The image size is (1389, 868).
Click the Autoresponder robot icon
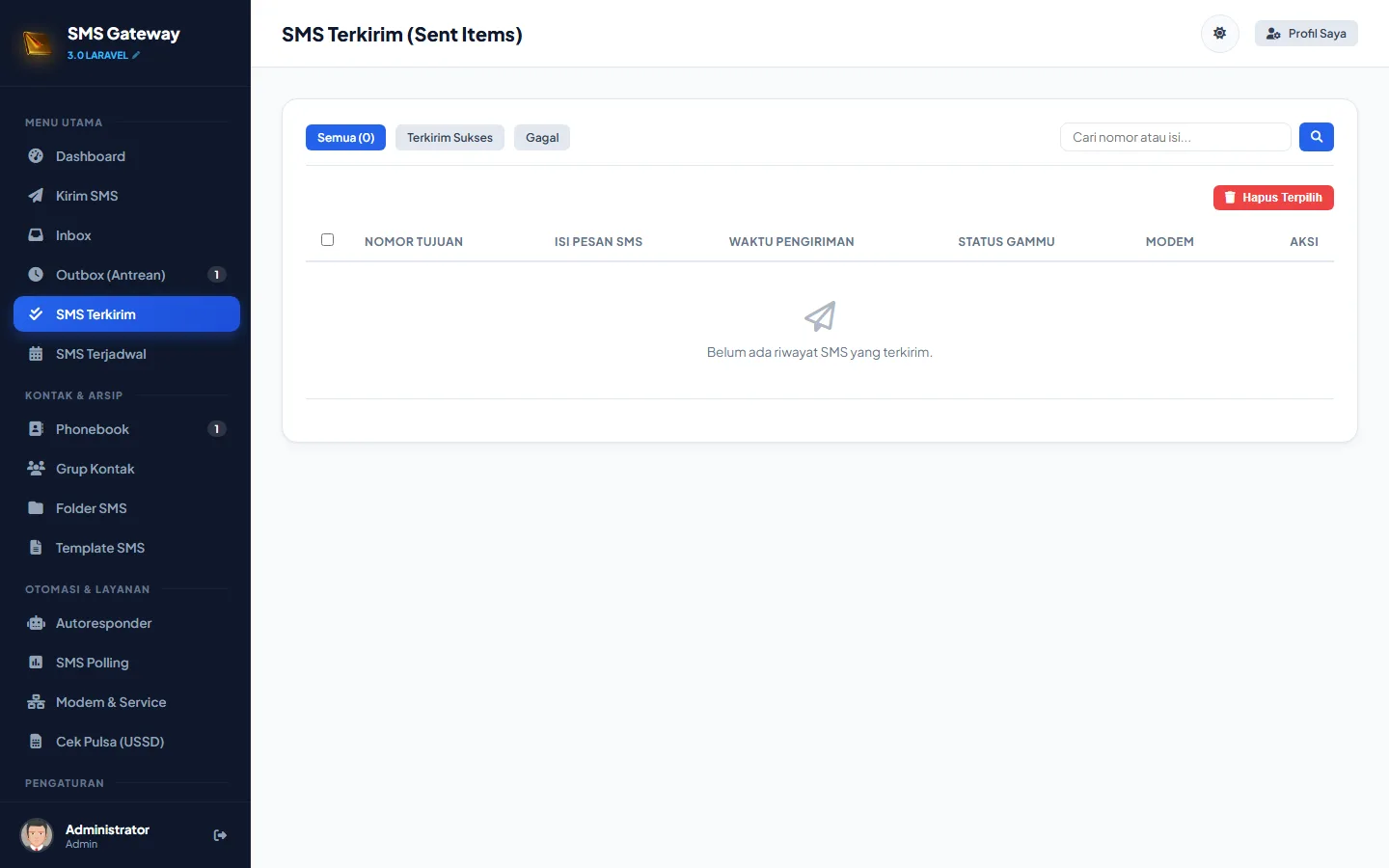36,623
